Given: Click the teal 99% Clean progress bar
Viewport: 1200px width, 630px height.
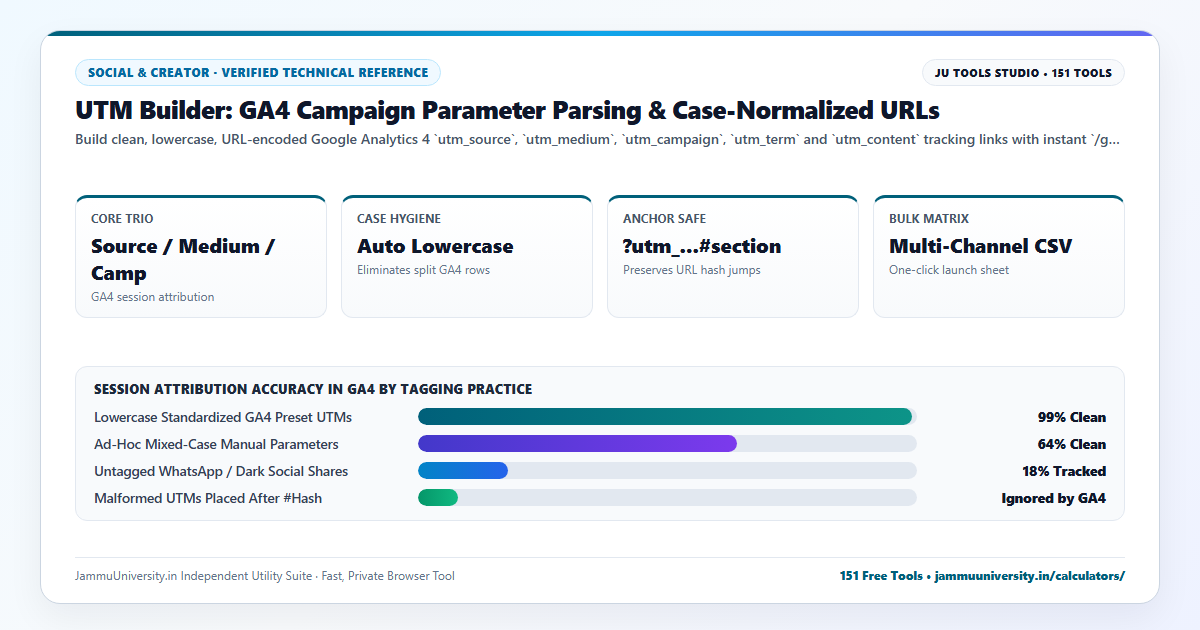Looking at the screenshot, I should (665, 417).
